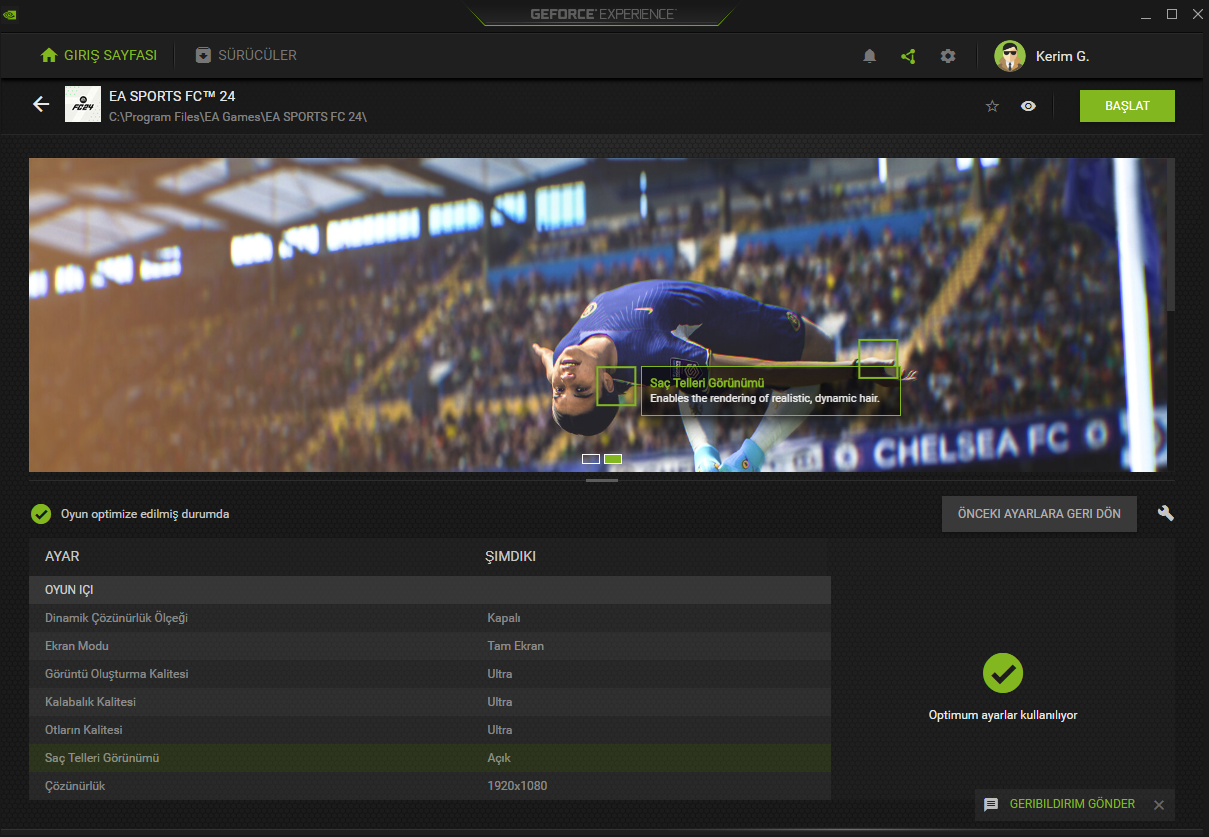Click the feedback chat icon
Image resolution: width=1209 pixels, height=837 pixels.
(x=991, y=804)
